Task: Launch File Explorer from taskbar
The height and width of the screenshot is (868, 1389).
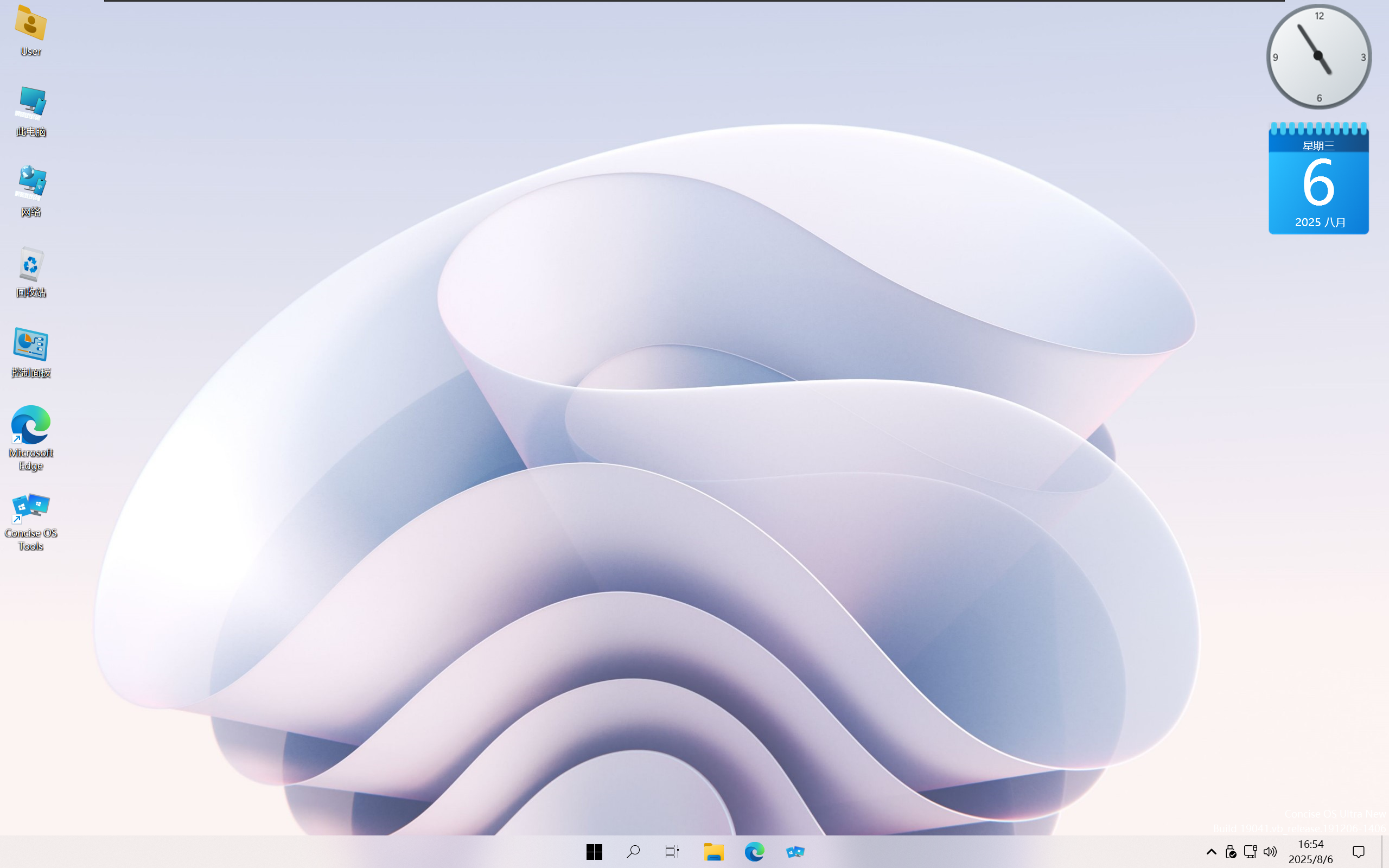Action: [714, 851]
